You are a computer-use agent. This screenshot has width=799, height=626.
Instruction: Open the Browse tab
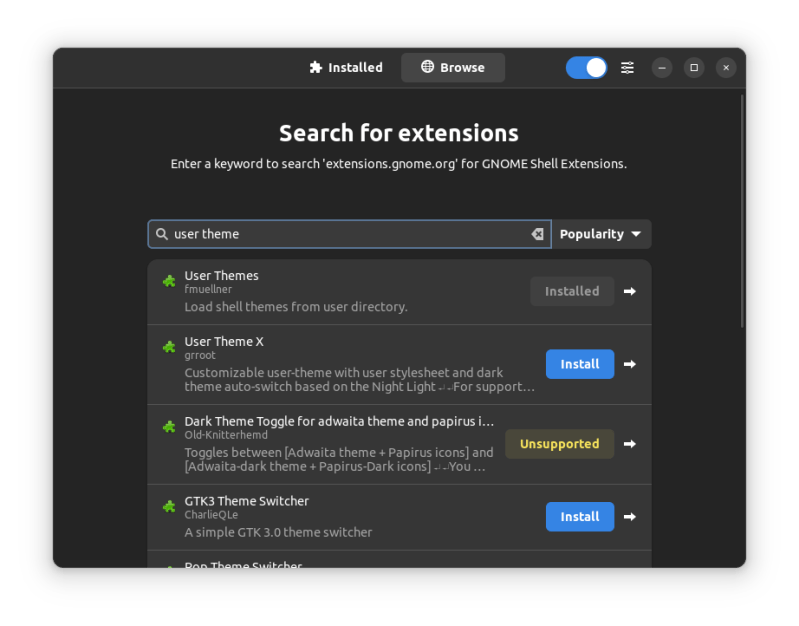pyautogui.click(x=453, y=67)
